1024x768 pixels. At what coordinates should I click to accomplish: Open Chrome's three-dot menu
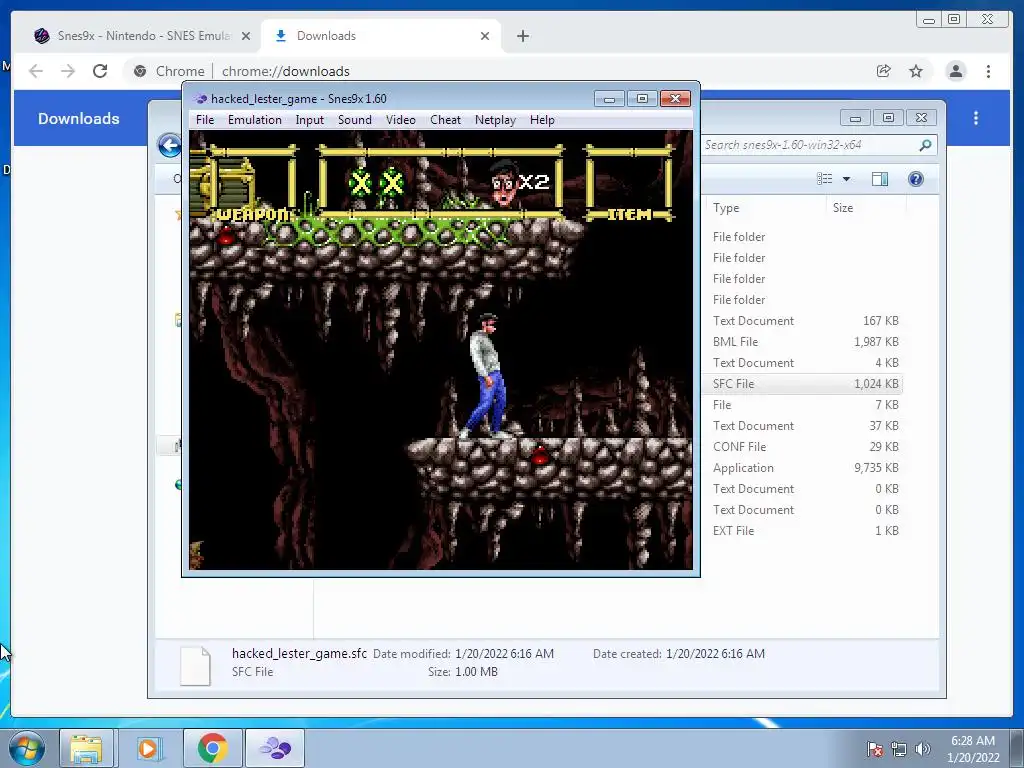click(x=988, y=71)
